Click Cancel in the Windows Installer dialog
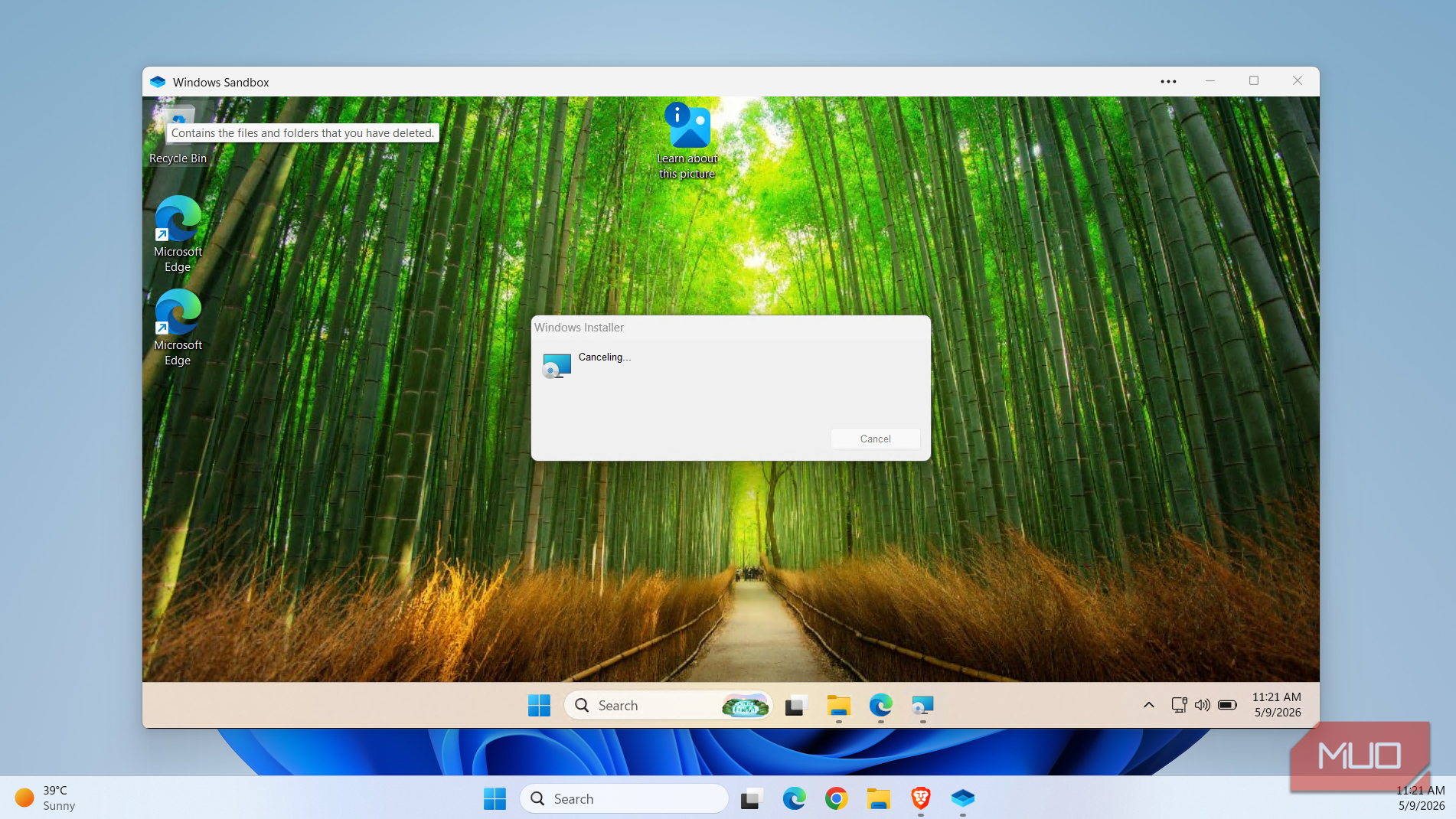Screen dimensions: 1456x819 tap(875, 439)
